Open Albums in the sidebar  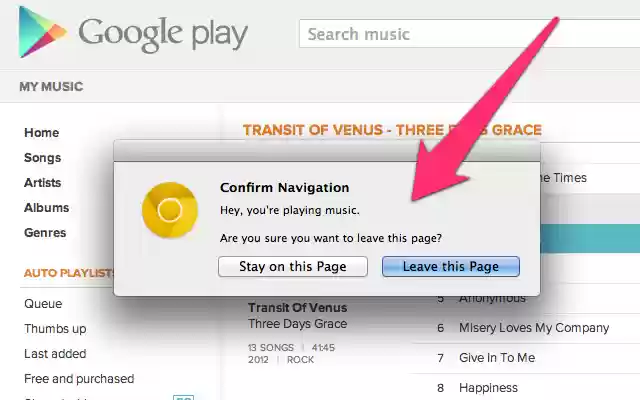click(46, 208)
